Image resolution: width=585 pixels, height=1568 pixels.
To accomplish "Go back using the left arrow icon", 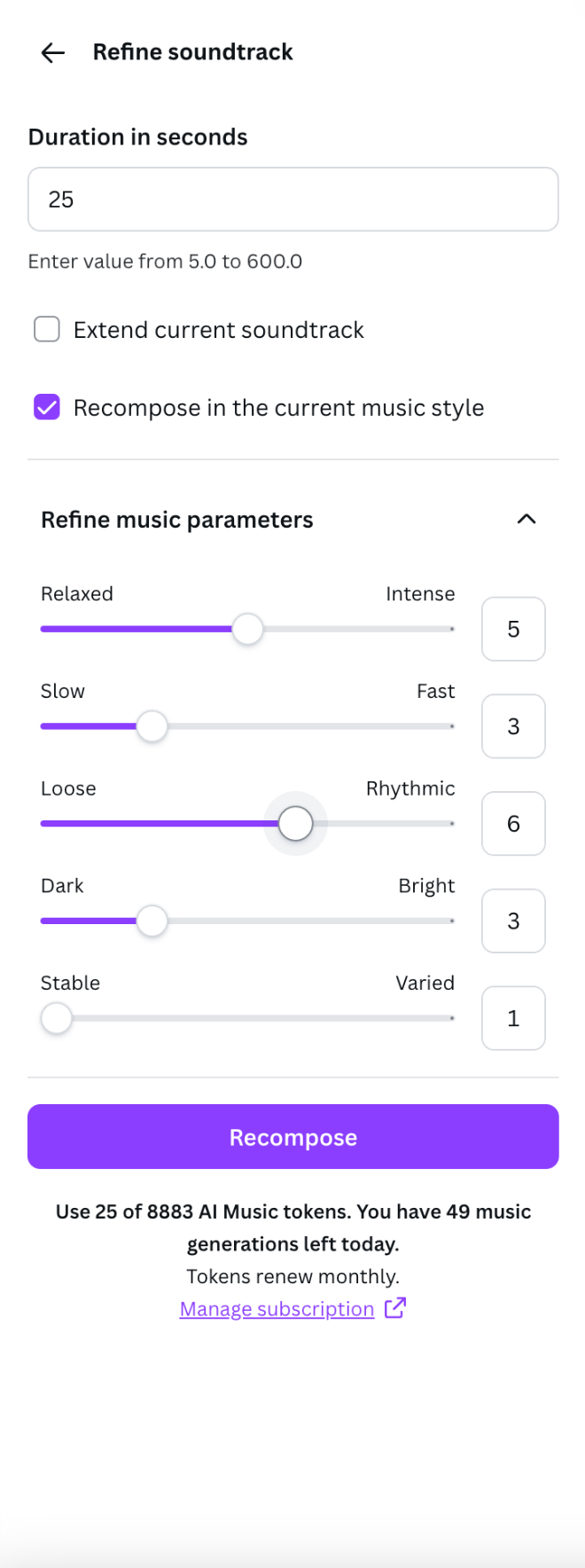I will 53,53.
